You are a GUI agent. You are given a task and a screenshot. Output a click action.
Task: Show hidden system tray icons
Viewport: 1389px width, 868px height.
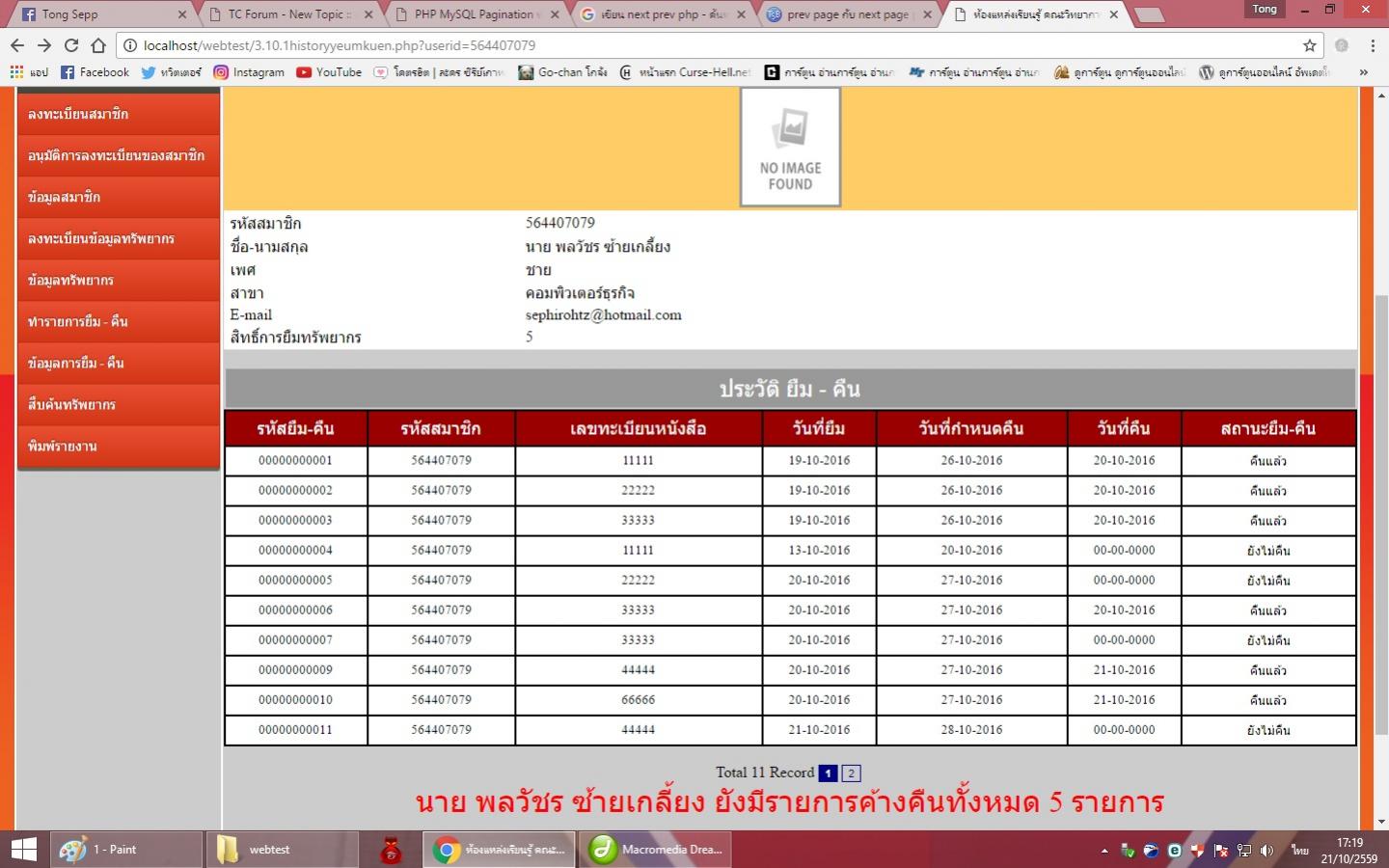click(x=1104, y=851)
